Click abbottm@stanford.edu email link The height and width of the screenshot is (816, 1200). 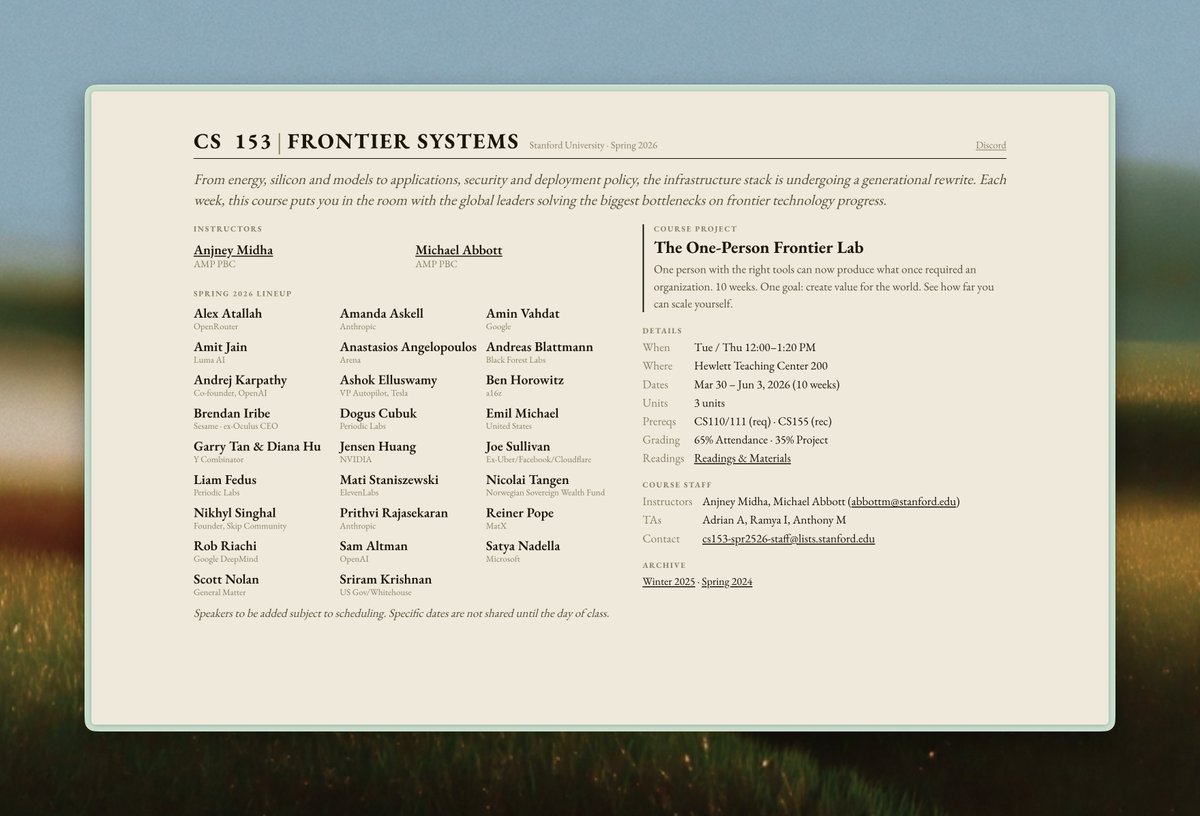point(903,501)
